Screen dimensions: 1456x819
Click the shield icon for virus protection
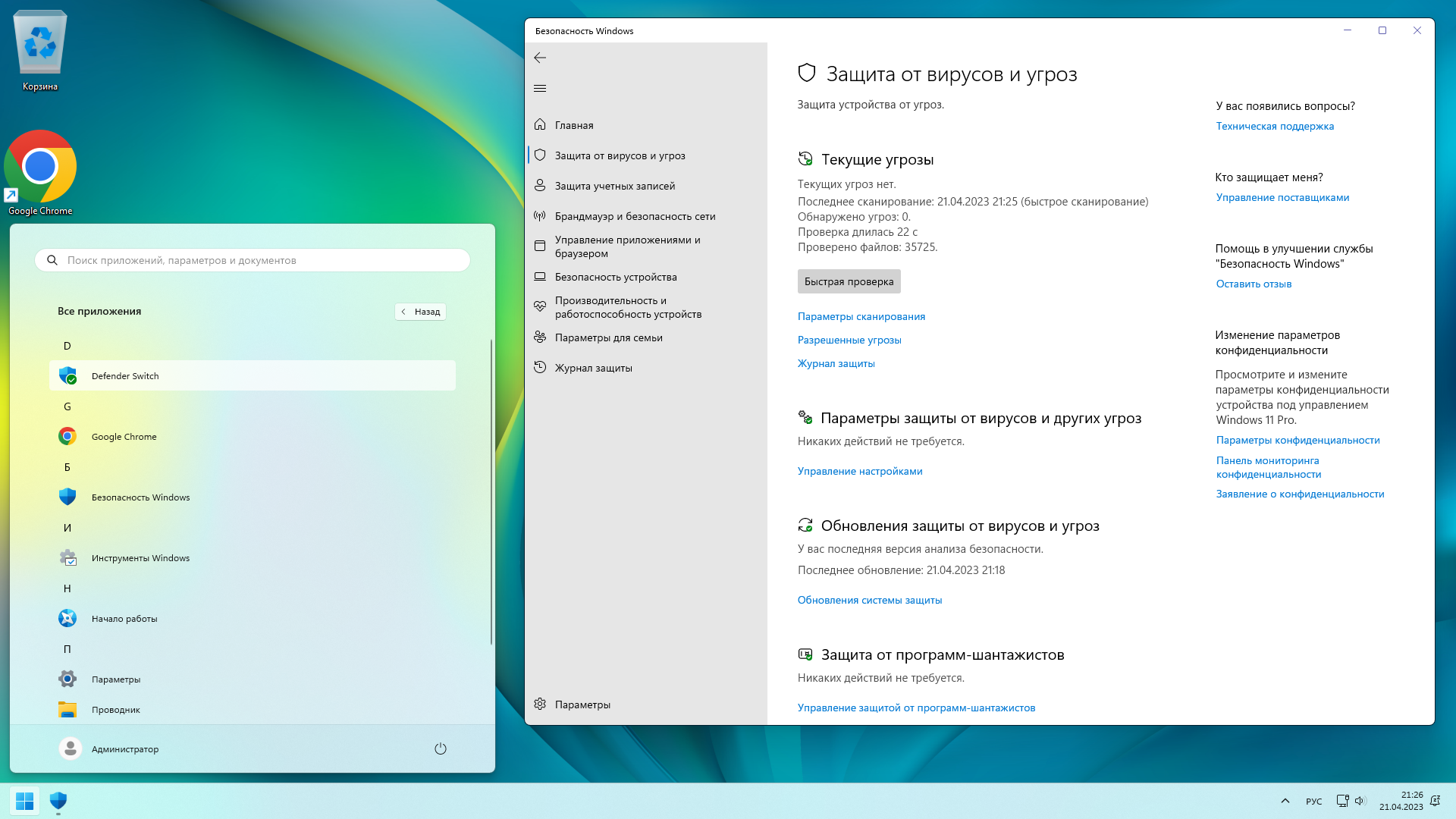[540, 155]
